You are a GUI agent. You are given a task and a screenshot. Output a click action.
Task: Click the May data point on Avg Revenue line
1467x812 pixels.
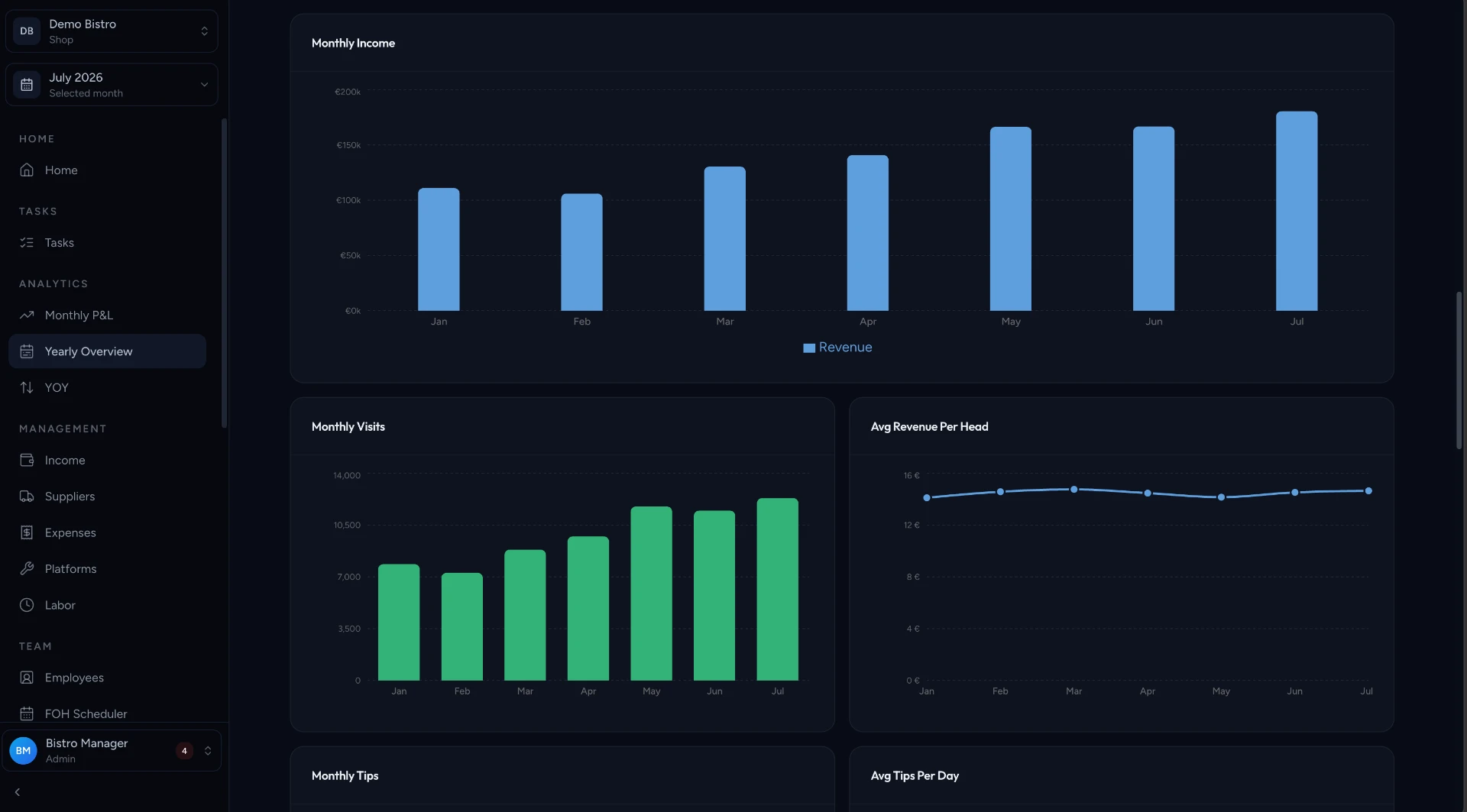[x=1221, y=497]
